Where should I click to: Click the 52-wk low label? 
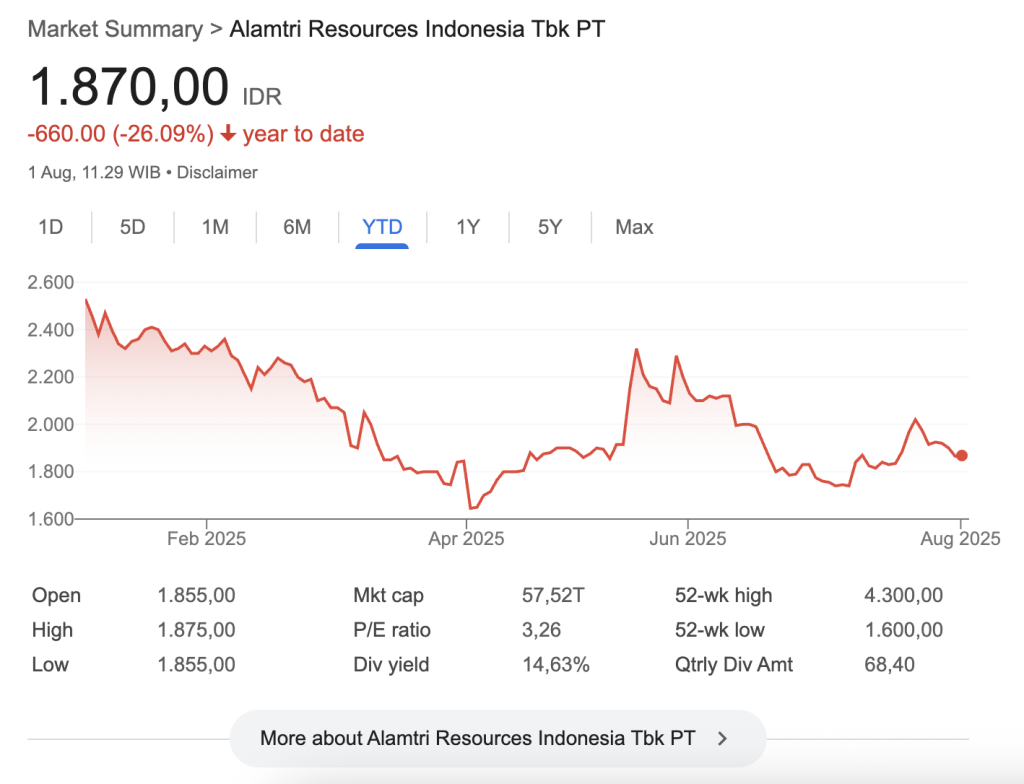(720, 630)
